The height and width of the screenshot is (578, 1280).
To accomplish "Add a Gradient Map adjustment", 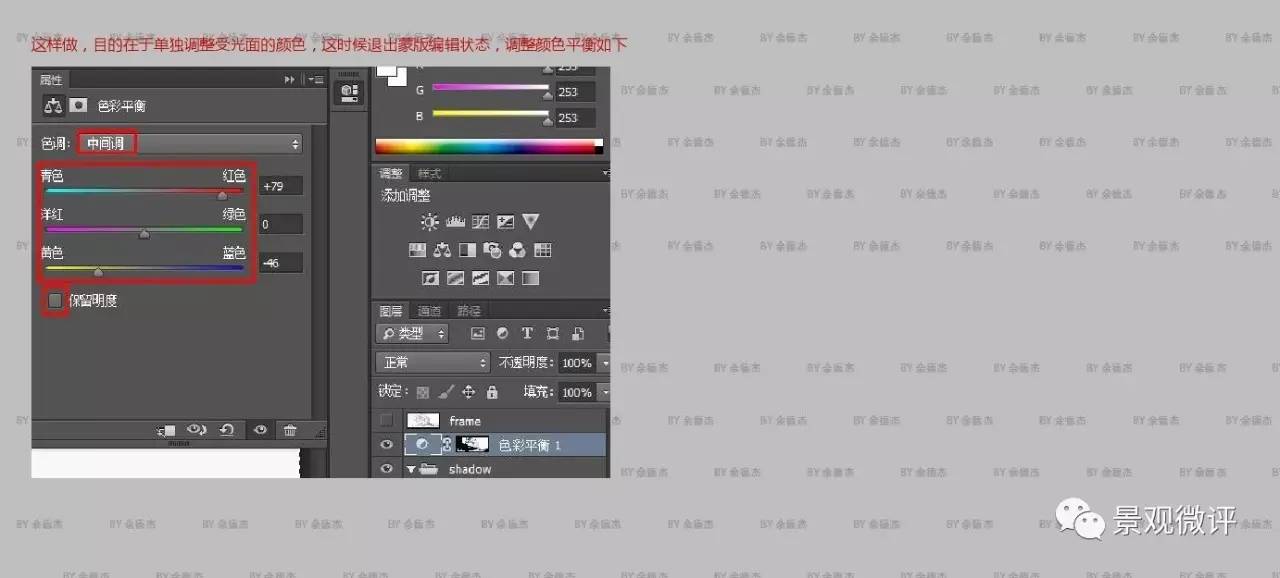I will coord(530,278).
